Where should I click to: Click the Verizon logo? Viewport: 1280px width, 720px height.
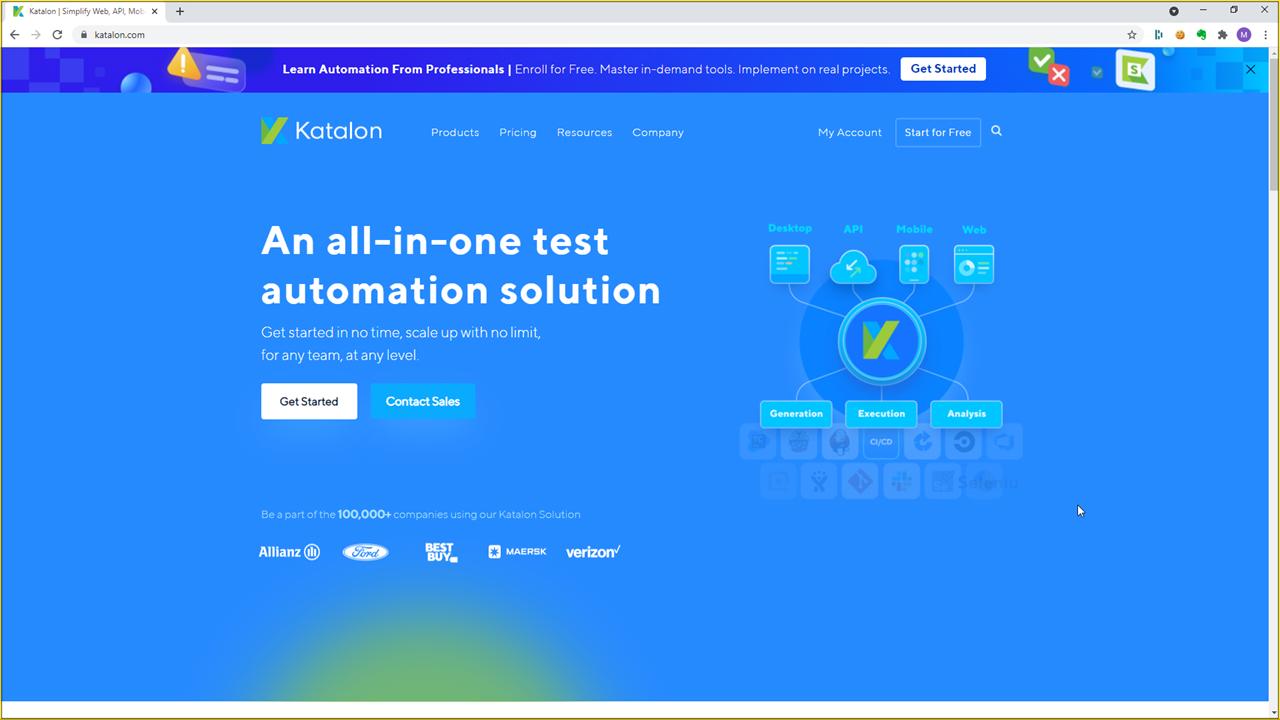click(593, 552)
